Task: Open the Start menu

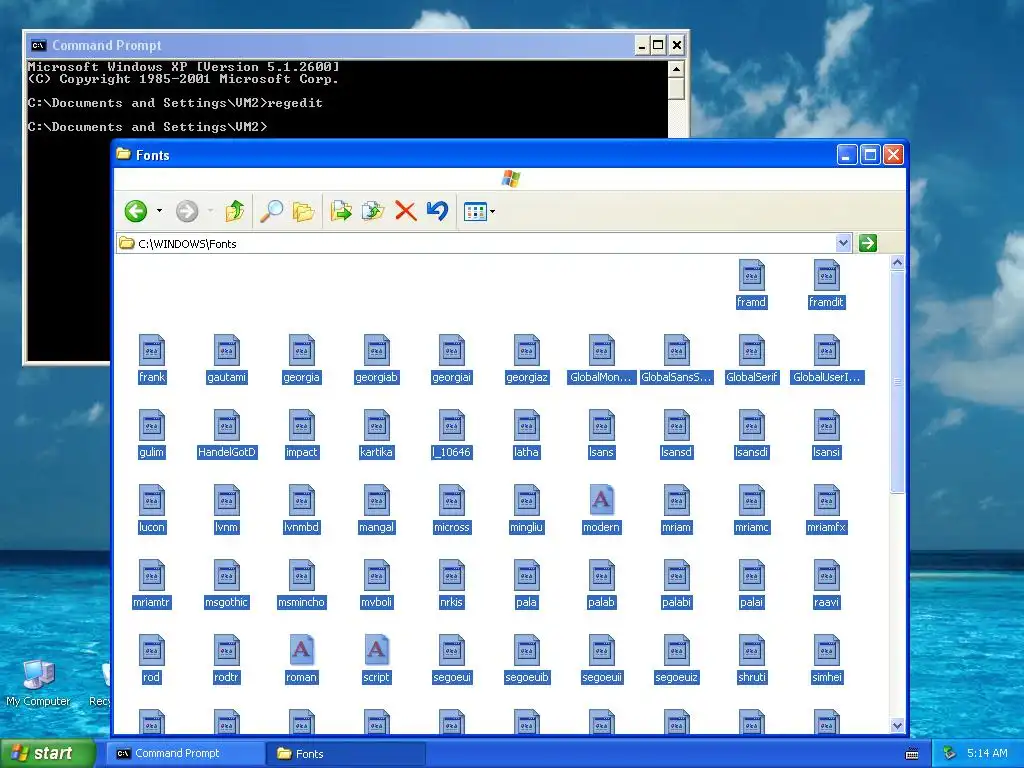Action: (x=47, y=753)
